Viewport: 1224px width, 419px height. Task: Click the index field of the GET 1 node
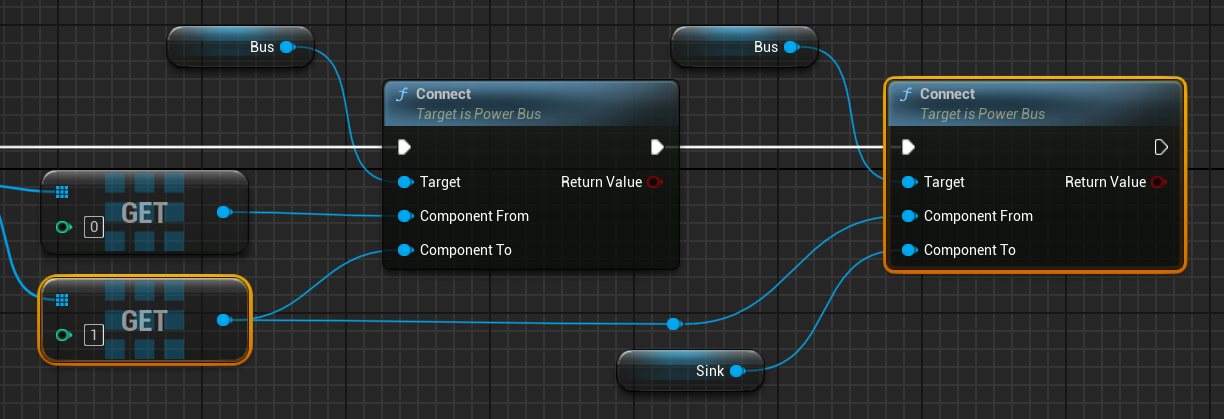pyautogui.click(x=94, y=335)
